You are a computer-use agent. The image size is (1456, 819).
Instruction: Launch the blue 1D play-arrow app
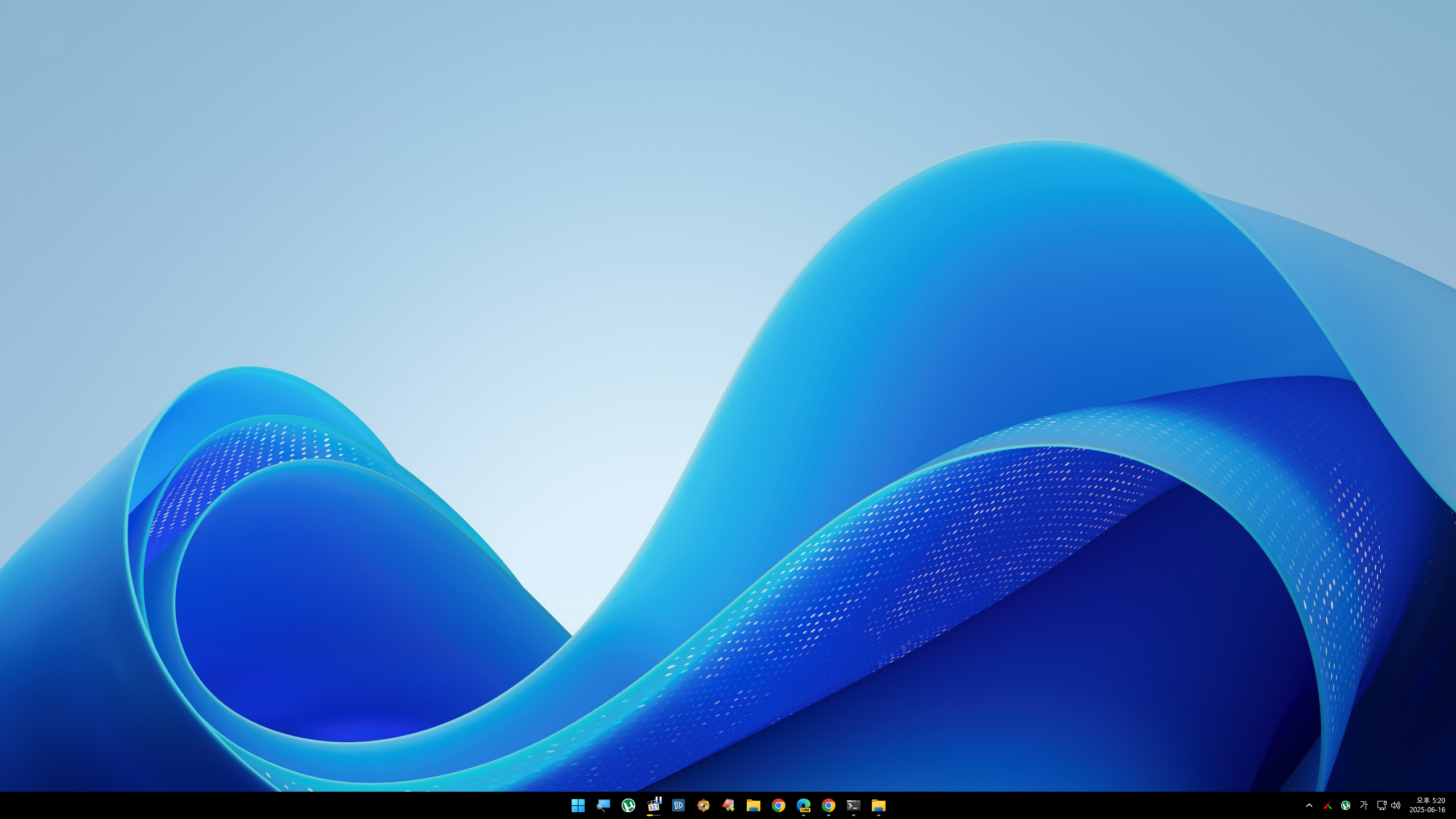pyautogui.click(x=678, y=805)
